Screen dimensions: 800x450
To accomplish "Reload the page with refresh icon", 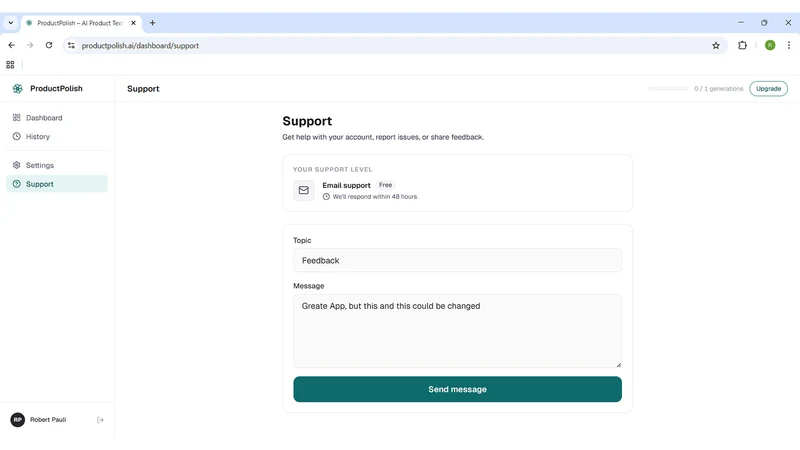I will click(x=49, y=45).
